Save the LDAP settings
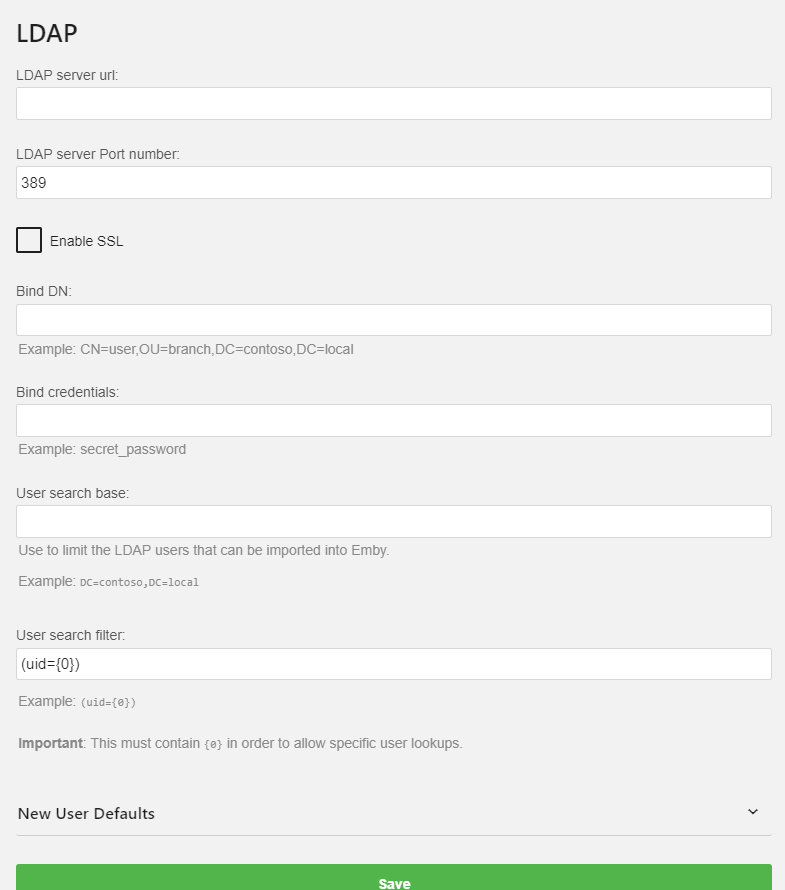The height and width of the screenshot is (890, 785). click(x=394, y=878)
